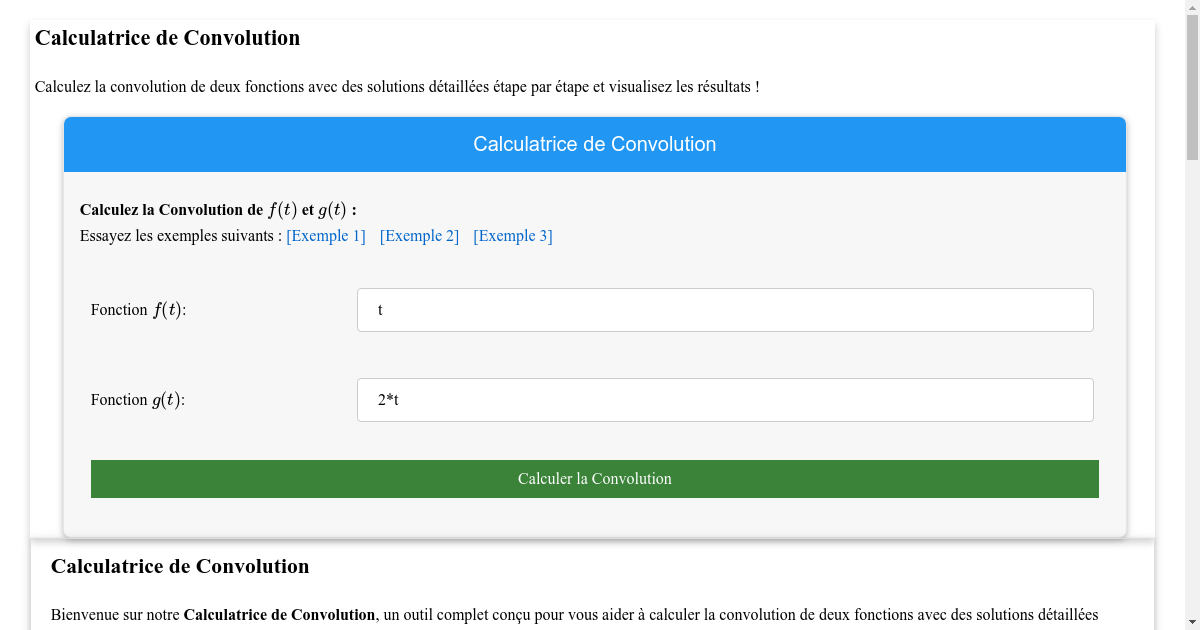Viewport: 1200px width, 630px height.
Task: Click the value 't' inside f(t) field
Action: click(x=380, y=310)
